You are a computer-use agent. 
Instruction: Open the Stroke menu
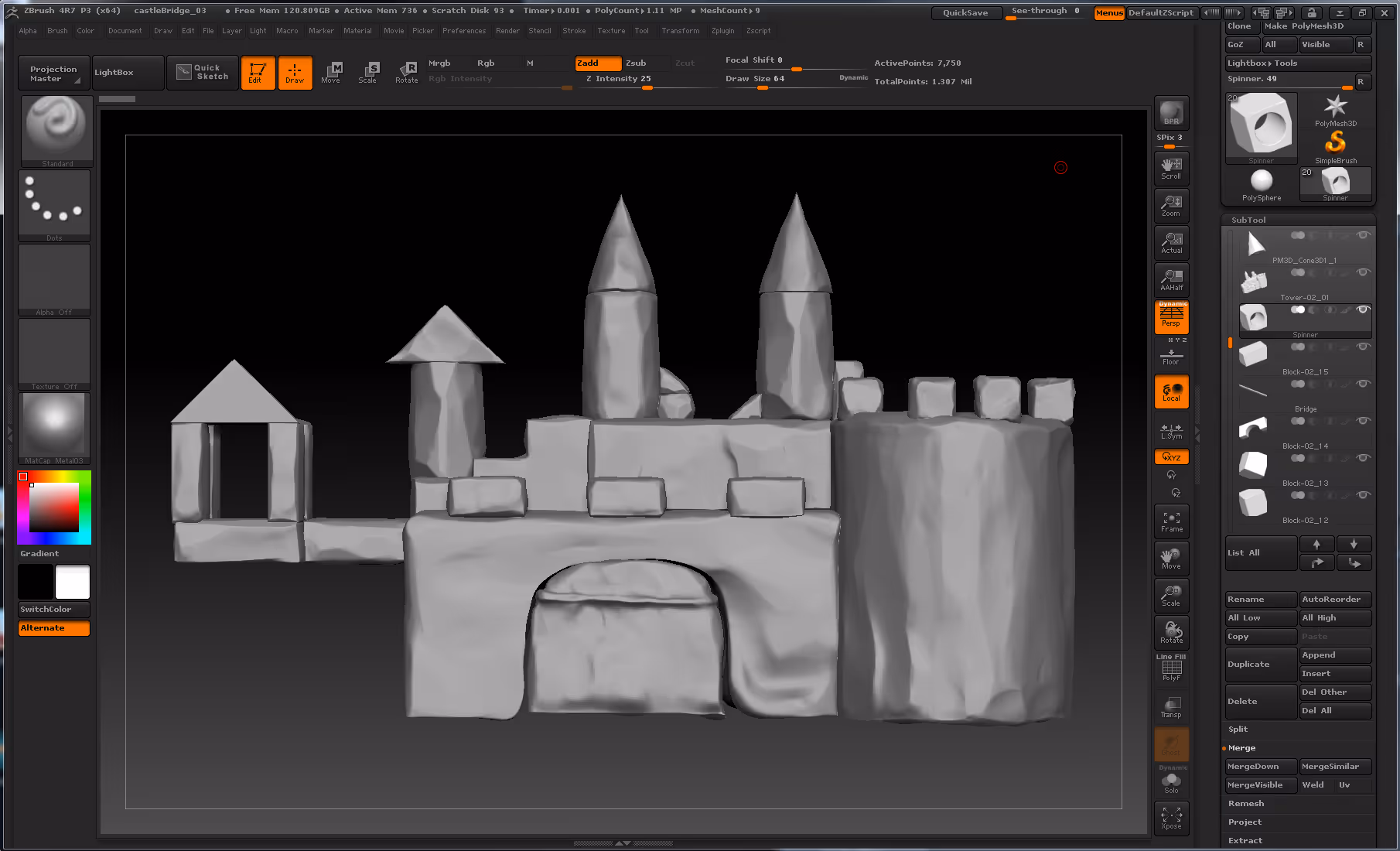574,31
